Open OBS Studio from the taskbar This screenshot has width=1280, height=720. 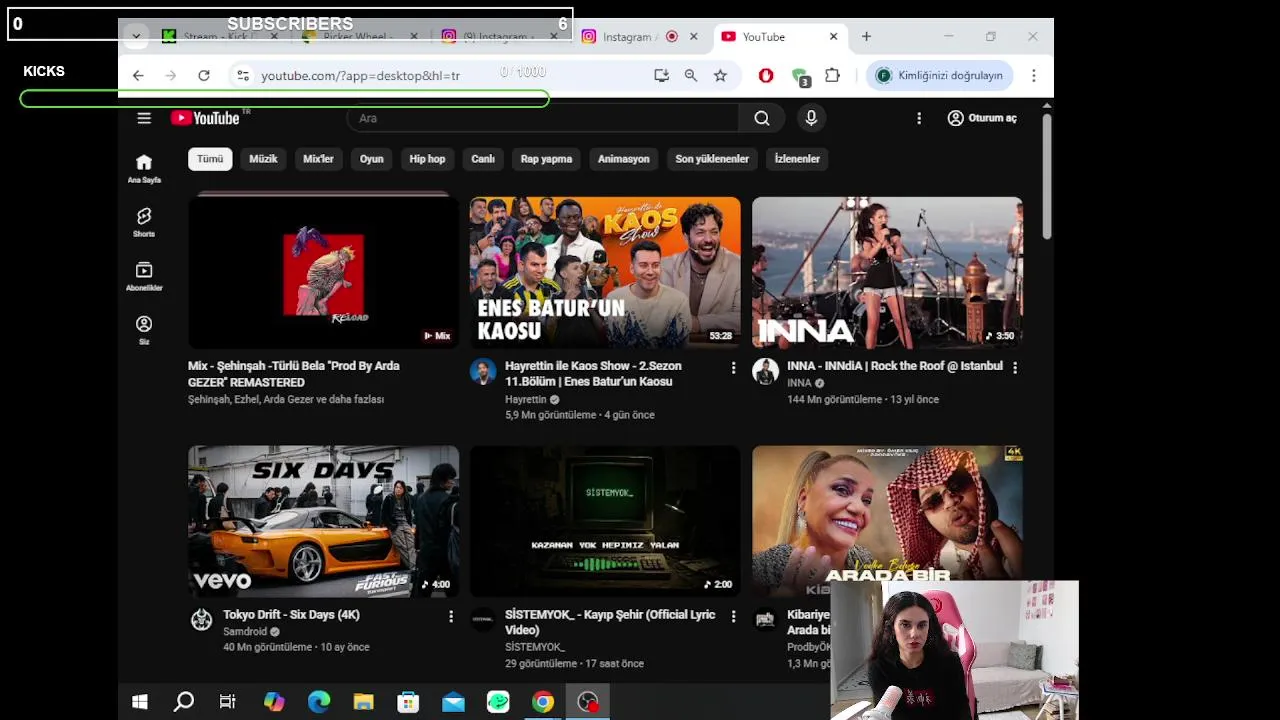(588, 702)
